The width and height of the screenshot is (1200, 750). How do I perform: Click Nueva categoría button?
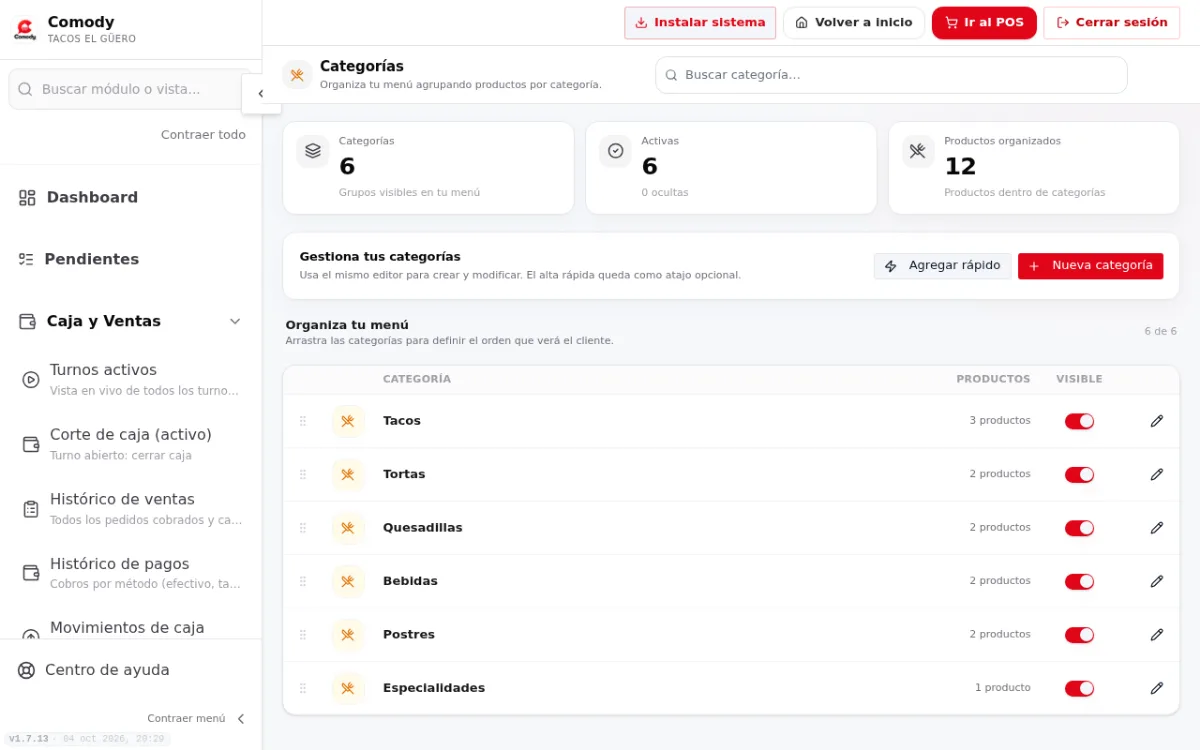click(x=1090, y=266)
